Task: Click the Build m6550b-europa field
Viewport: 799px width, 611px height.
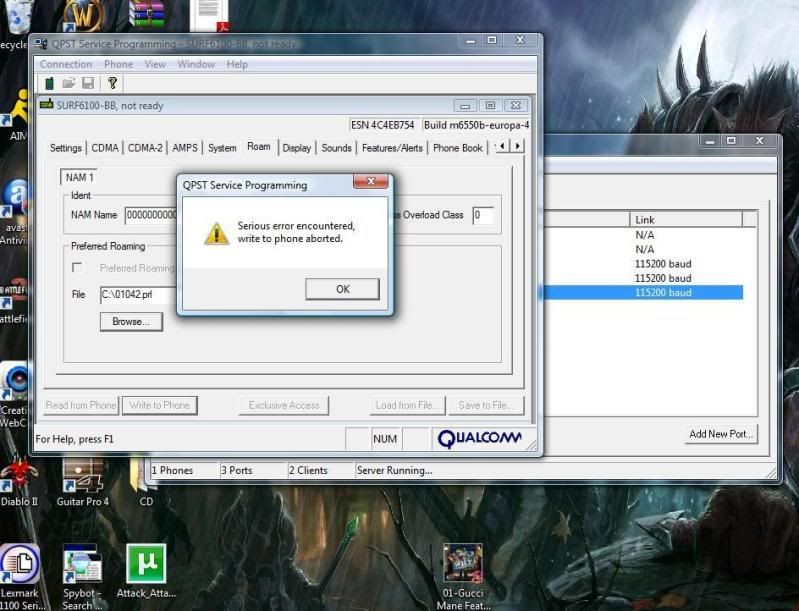Action: coord(476,125)
